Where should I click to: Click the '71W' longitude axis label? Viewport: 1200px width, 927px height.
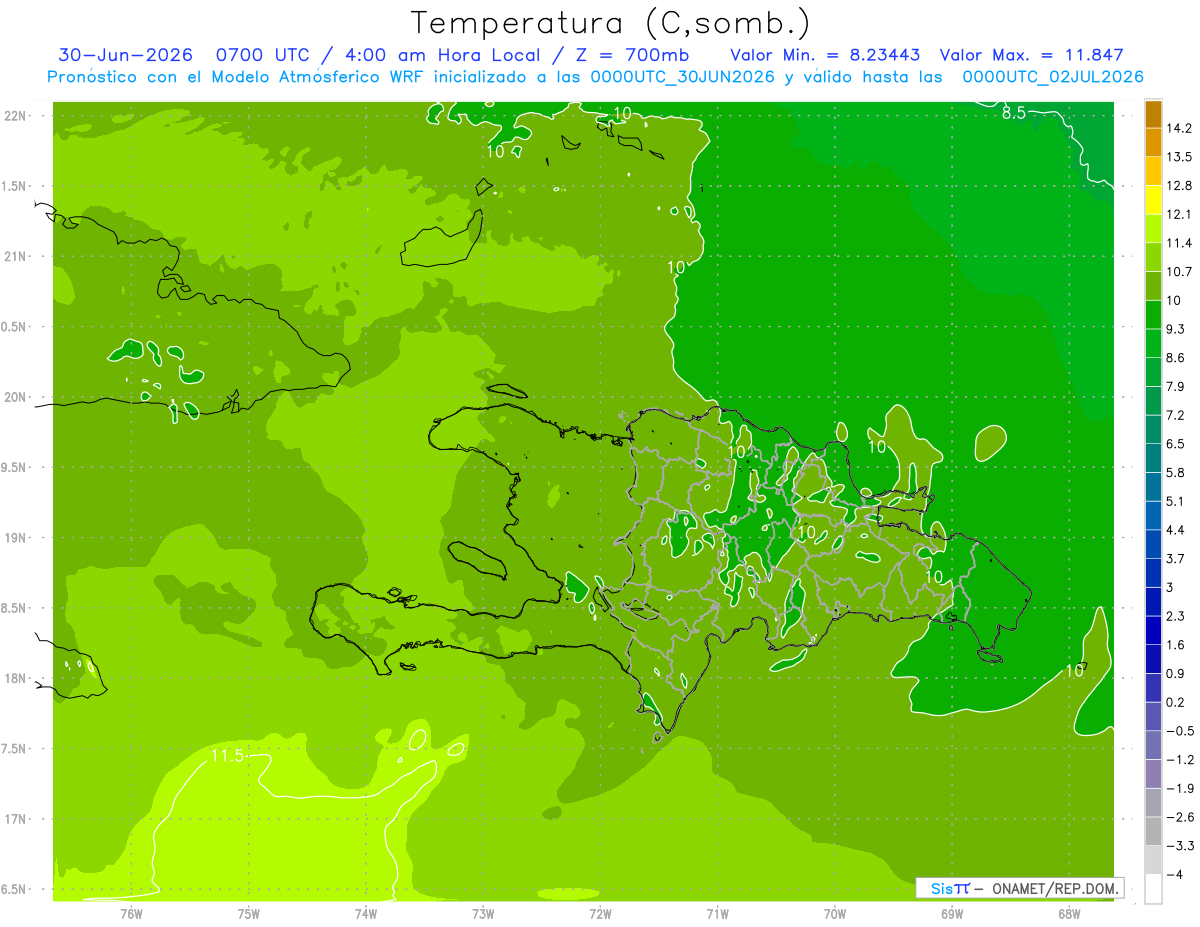point(717,913)
